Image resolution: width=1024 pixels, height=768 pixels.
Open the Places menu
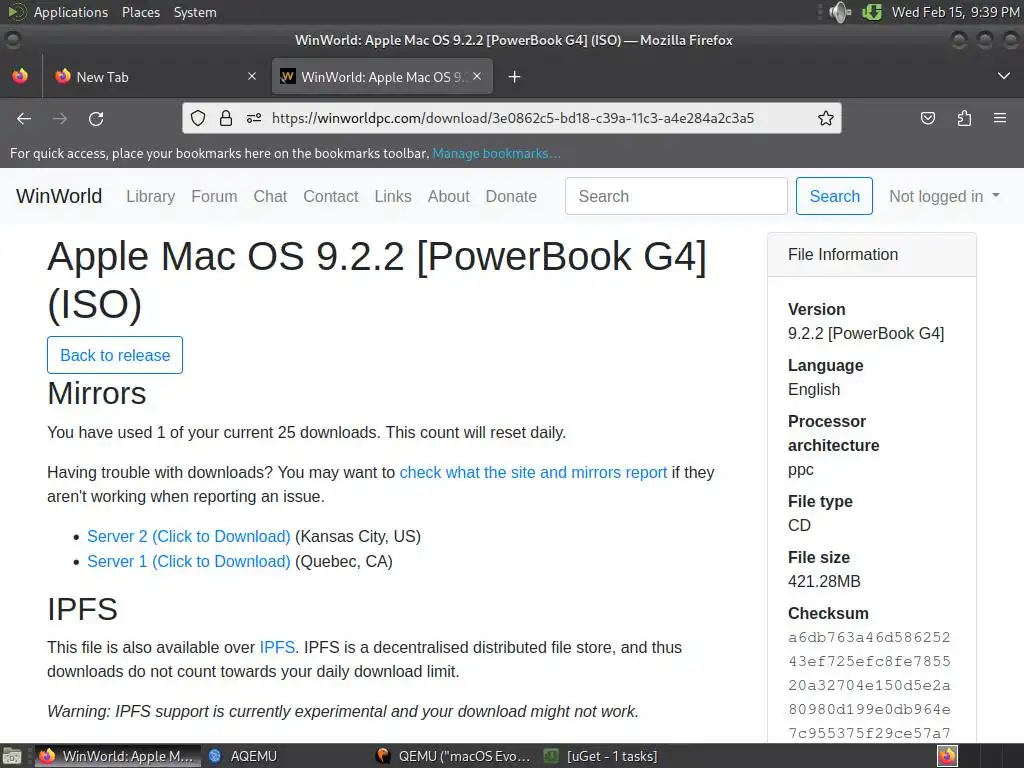pyautogui.click(x=141, y=12)
